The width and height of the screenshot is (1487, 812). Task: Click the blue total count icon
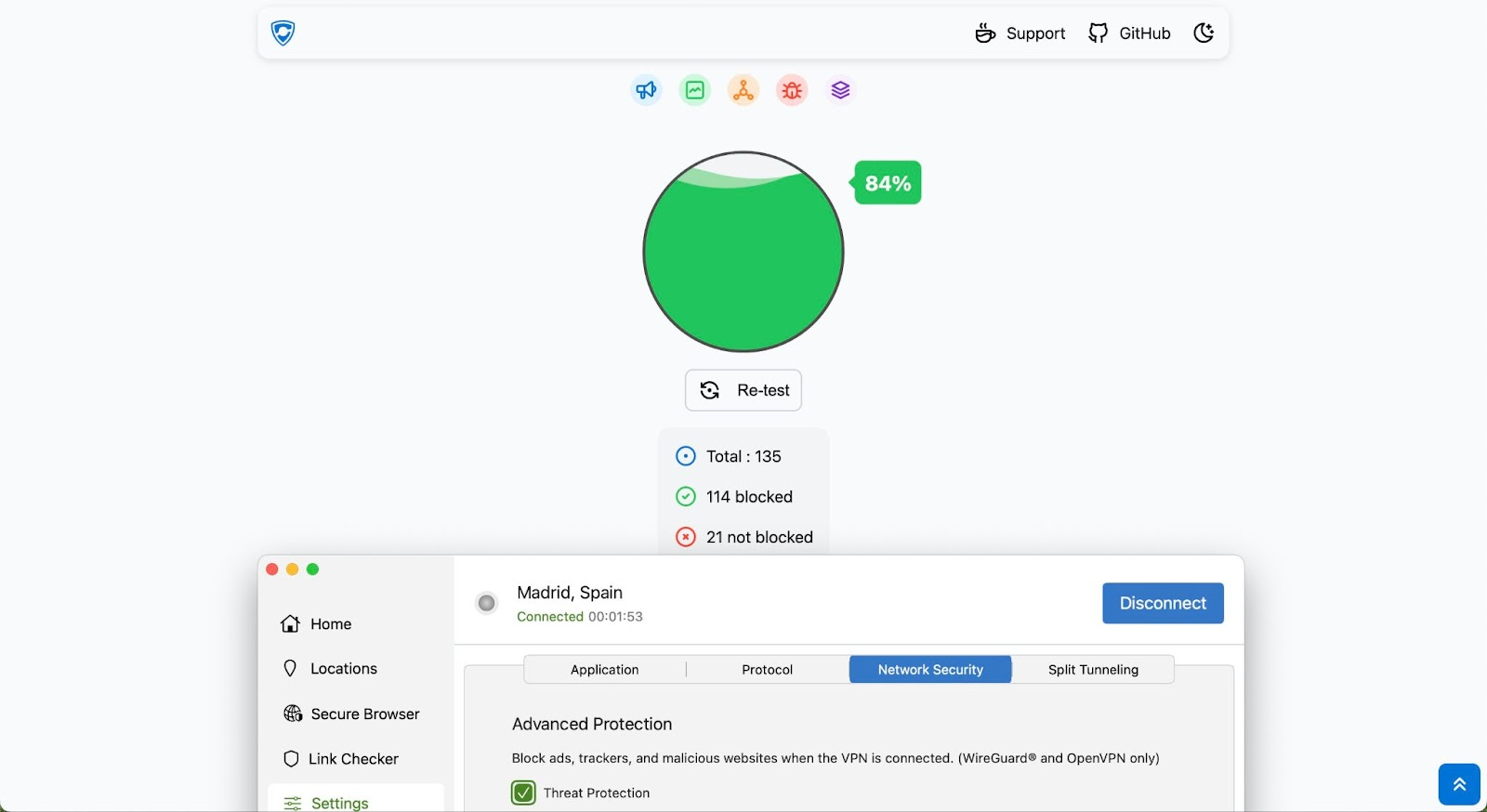coord(686,456)
